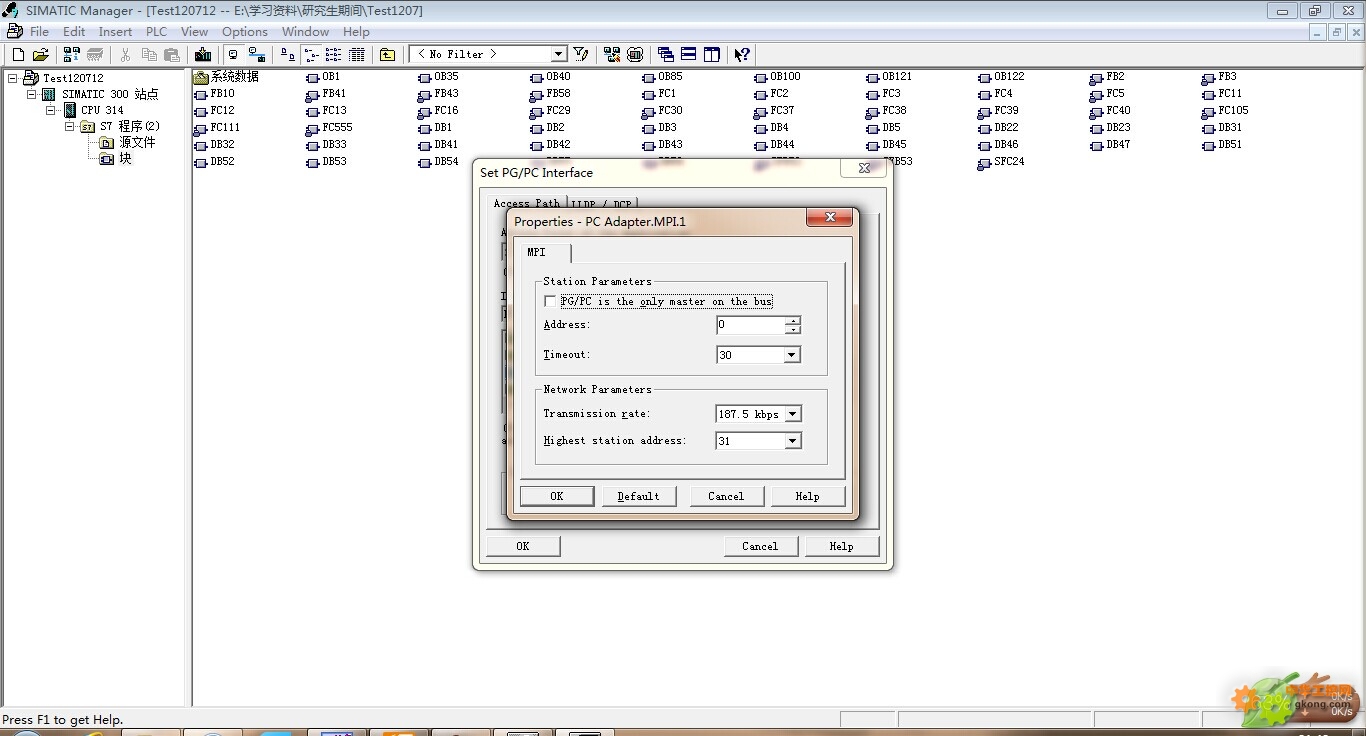
Task: Select the Details view toolbar icon
Action: click(x=356, y=55)
